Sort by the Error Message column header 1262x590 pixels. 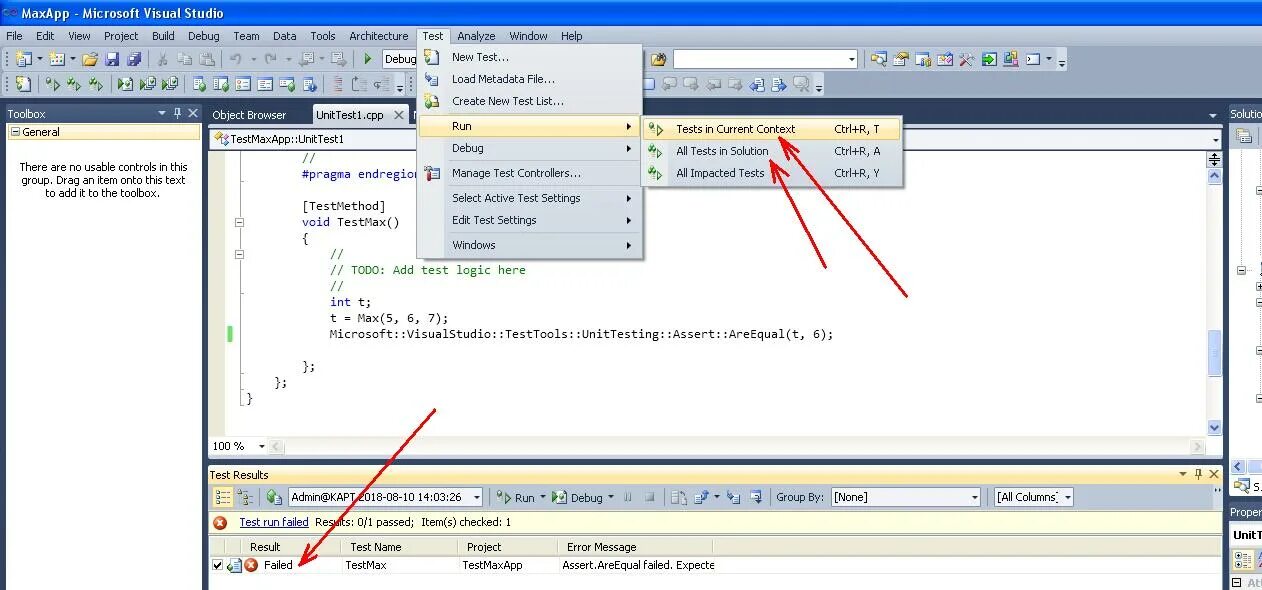click(635, 547)
